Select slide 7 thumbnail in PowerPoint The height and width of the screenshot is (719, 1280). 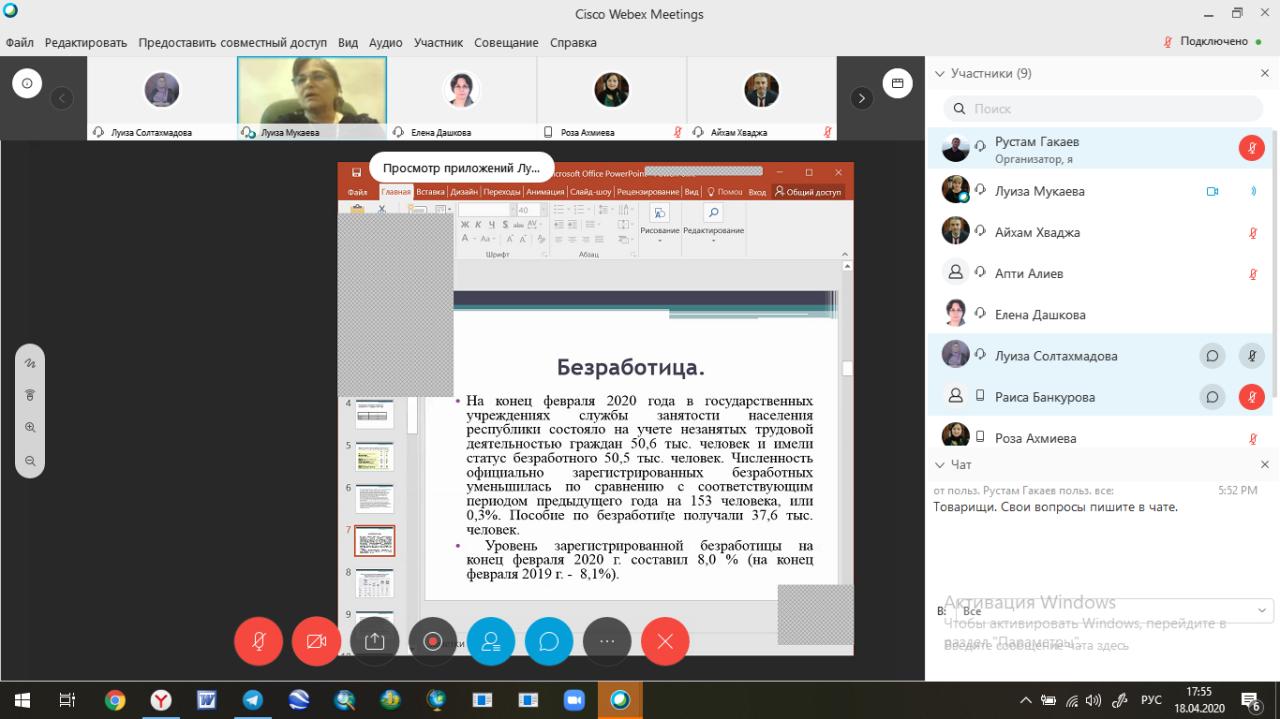pos(374,541)
